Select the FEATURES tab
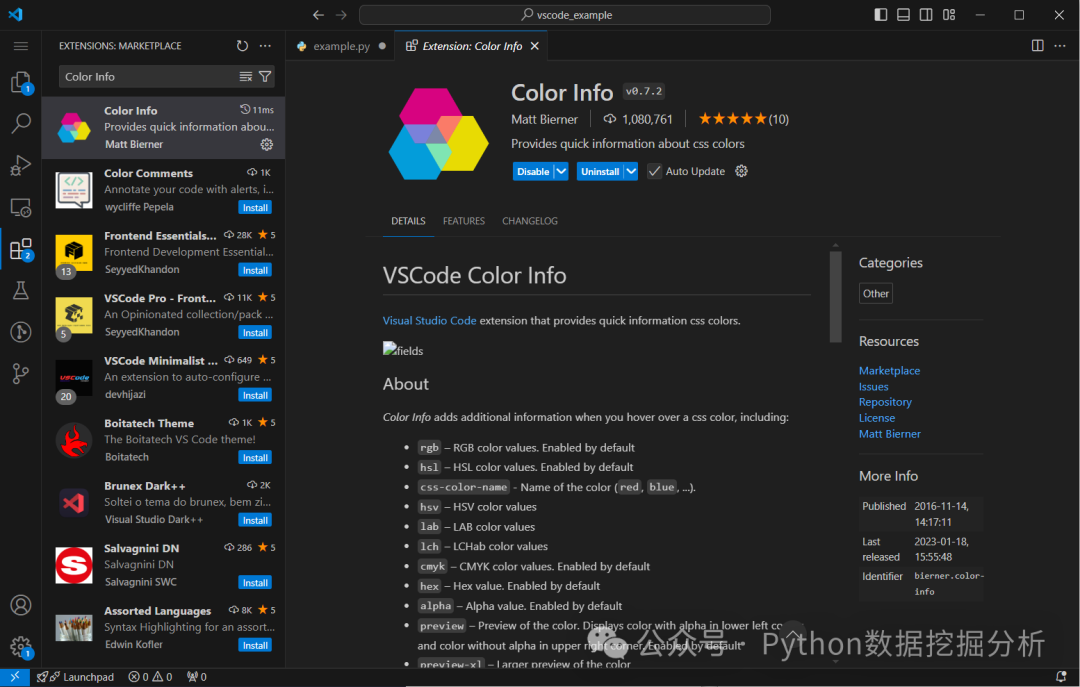This screenshot has height=687, width=1080. (464, 221)
